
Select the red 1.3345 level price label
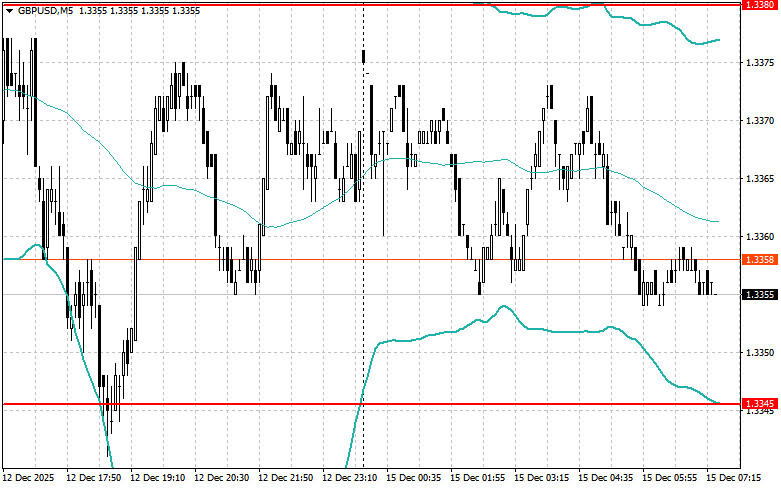click(x=760, y=403)
